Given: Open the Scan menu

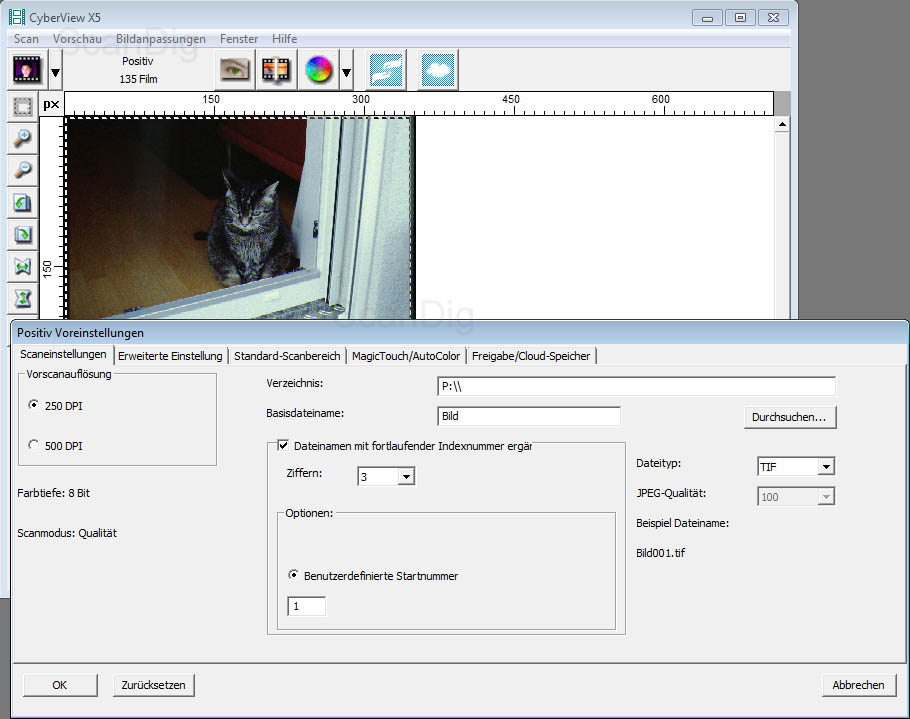Looking at the screenshot, I should click(x=26, y=39).
